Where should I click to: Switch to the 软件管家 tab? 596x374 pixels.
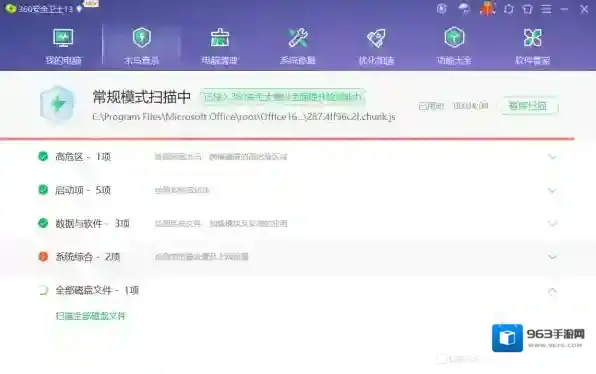tap(533, 47)
